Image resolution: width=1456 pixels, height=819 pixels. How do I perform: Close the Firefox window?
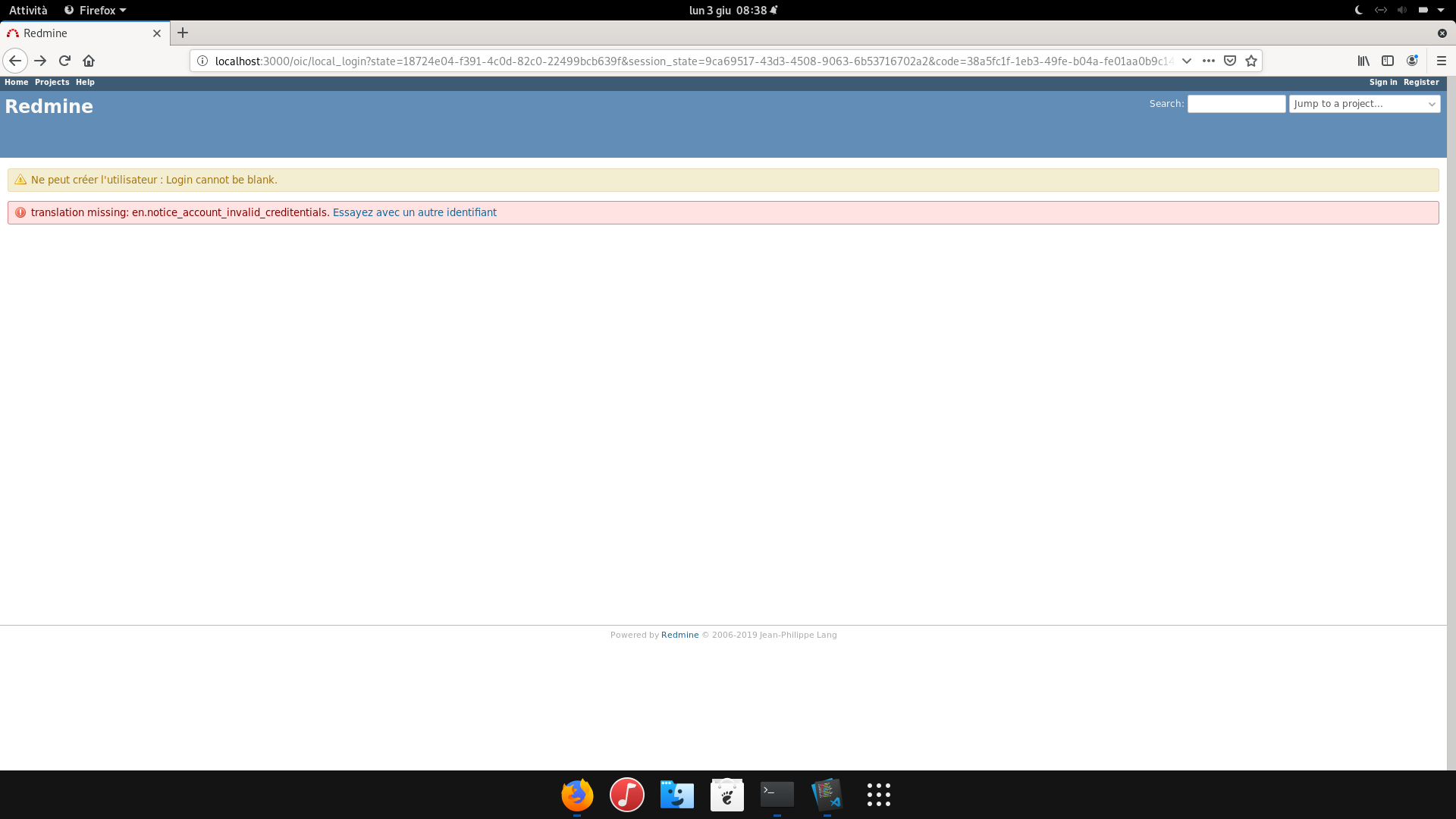(x=1442, y=33)
